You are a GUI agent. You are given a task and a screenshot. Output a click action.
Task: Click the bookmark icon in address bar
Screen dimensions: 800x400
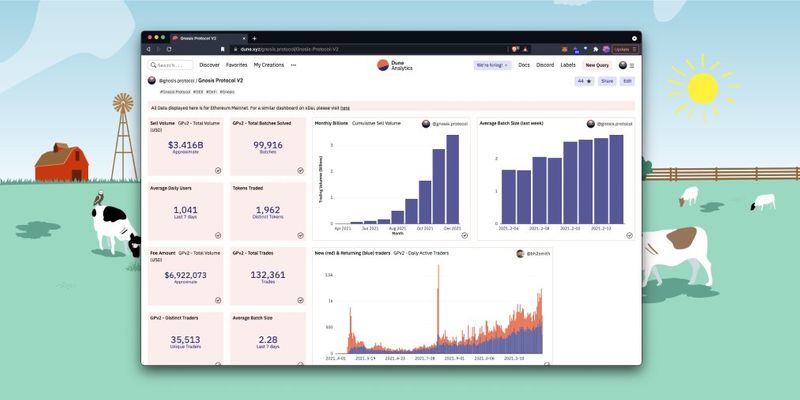coord(222,49)
